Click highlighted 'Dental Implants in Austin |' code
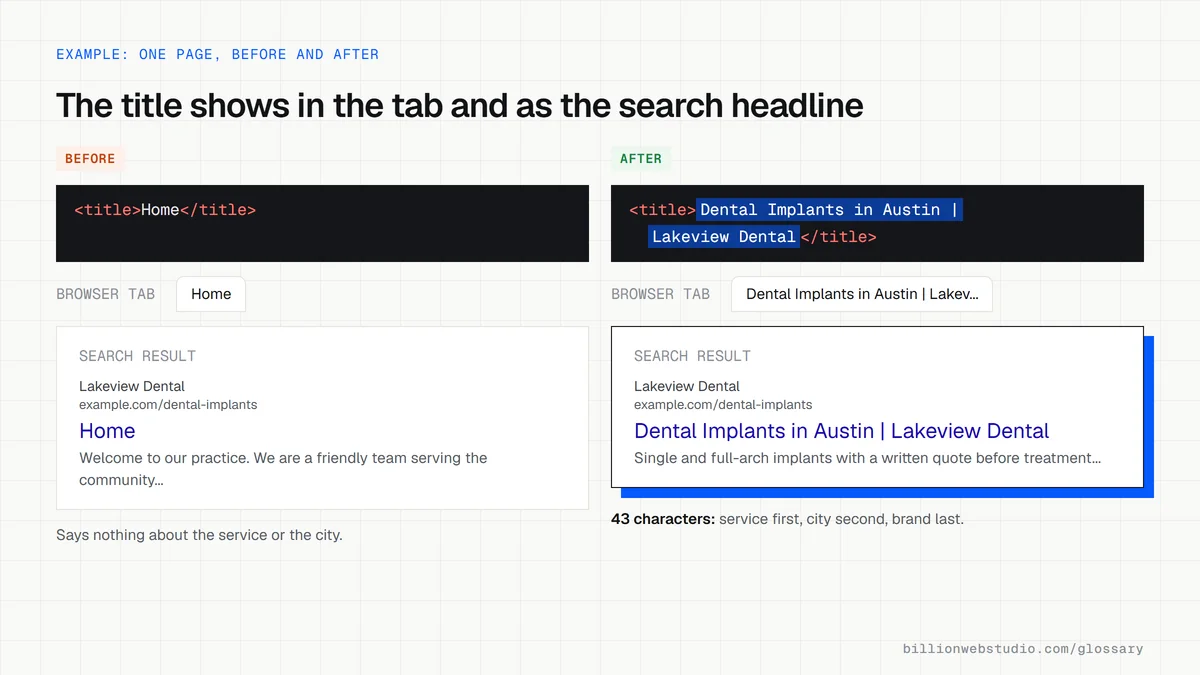This screenshot has width=1200, height=675. coord(829,210)
